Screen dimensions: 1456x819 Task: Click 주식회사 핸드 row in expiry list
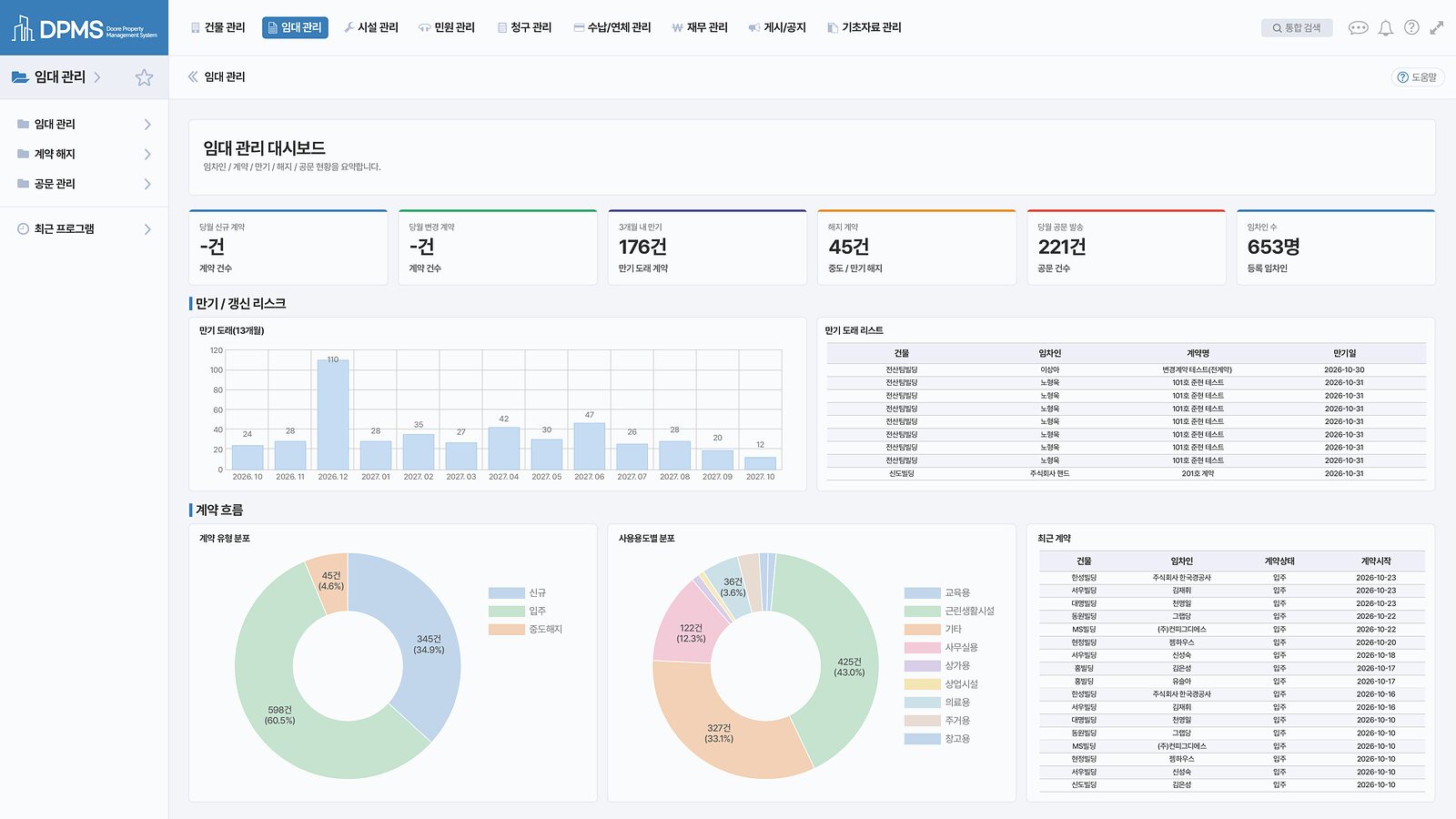[x=1127, y=473]
